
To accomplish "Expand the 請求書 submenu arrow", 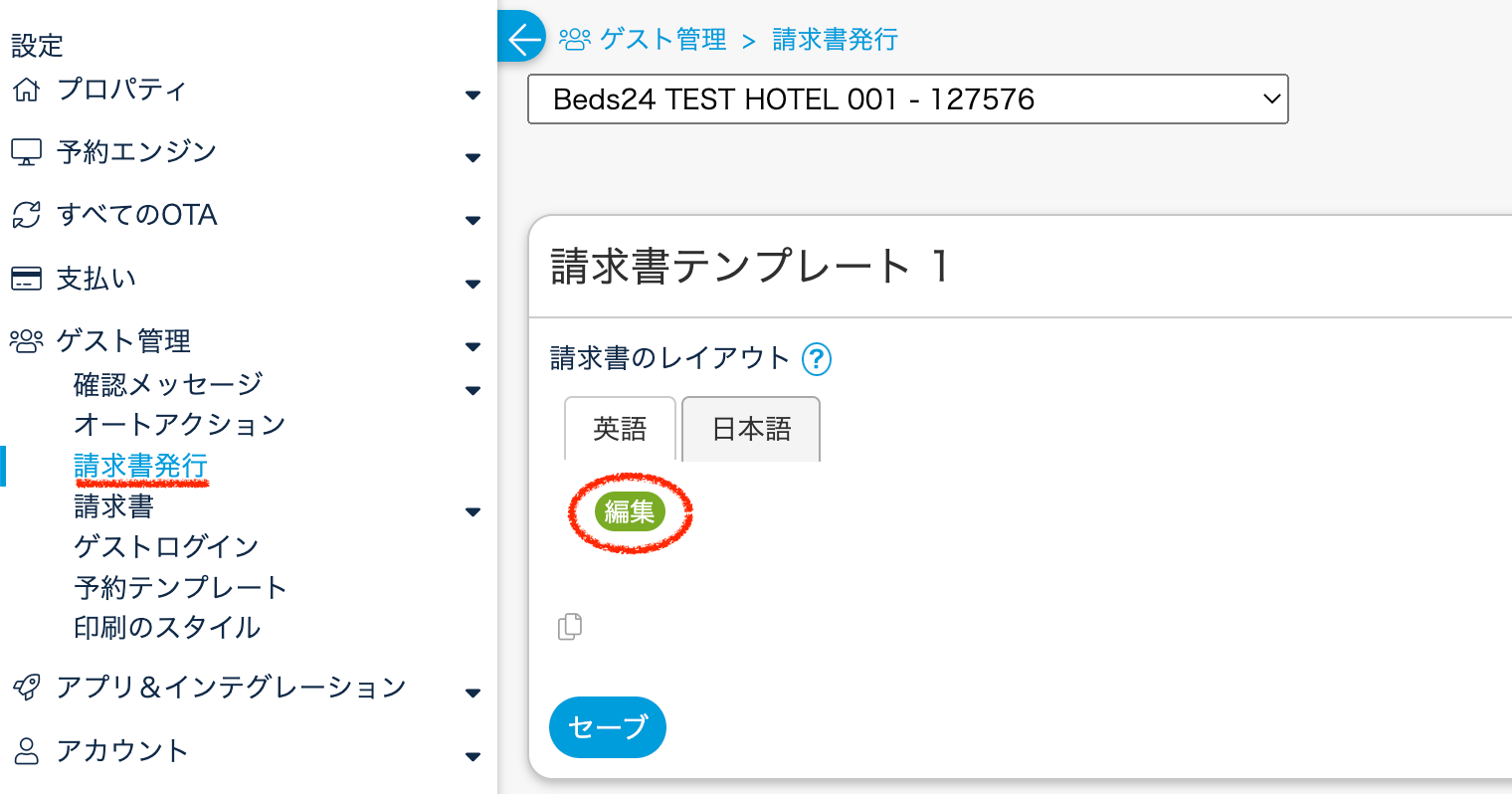I will [x=472, y=512].
